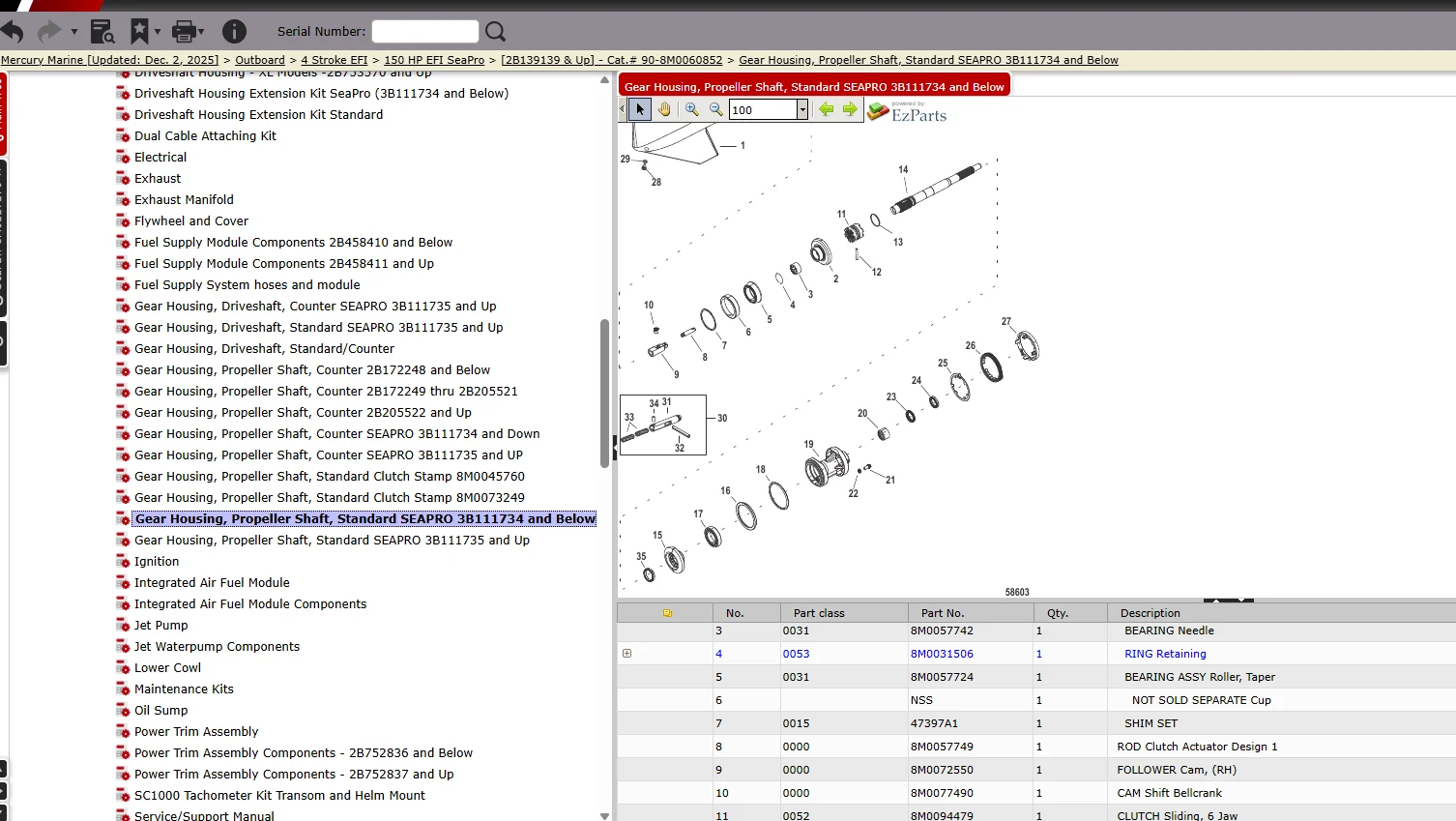Select the hand pan tool
This screenshot has width=1456, height=821.
pos(664,109)
